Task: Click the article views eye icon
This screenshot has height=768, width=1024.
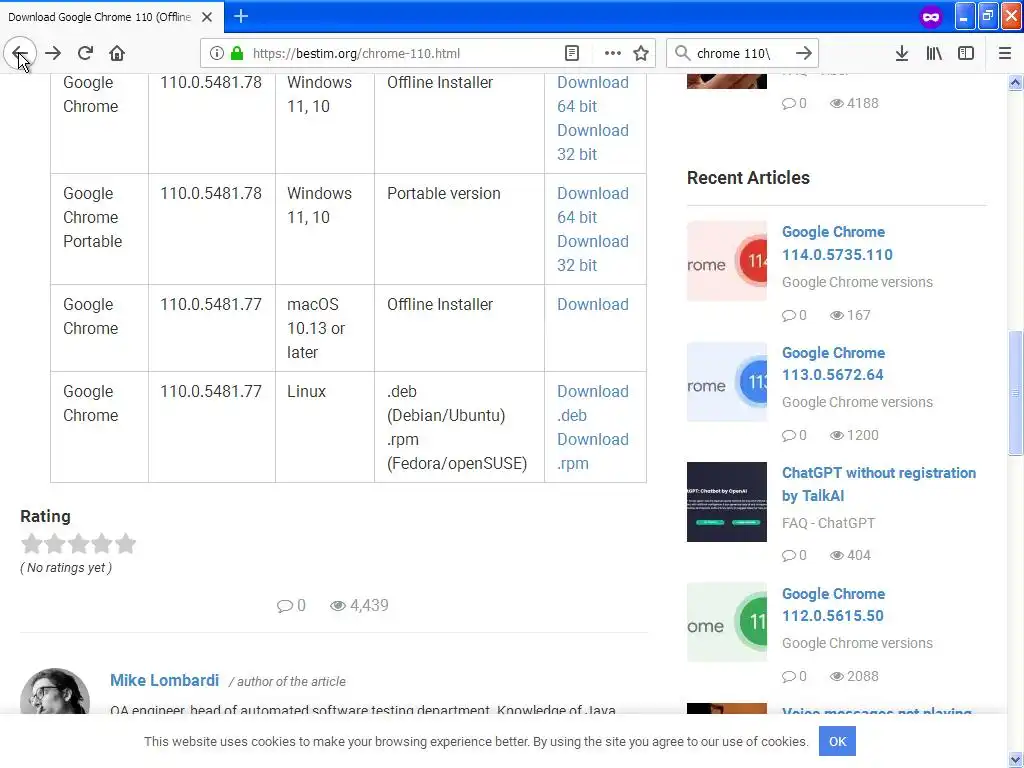Action: point(338,606)
